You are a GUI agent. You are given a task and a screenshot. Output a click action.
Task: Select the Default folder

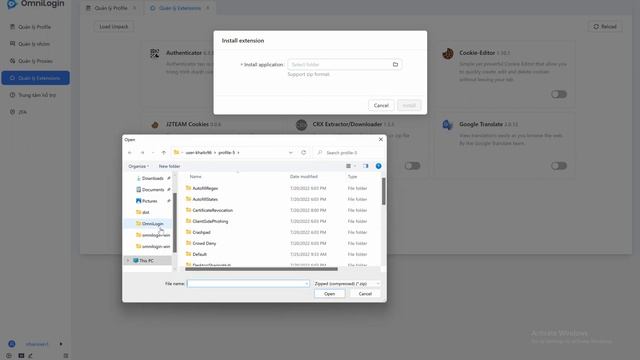[199, 254]
